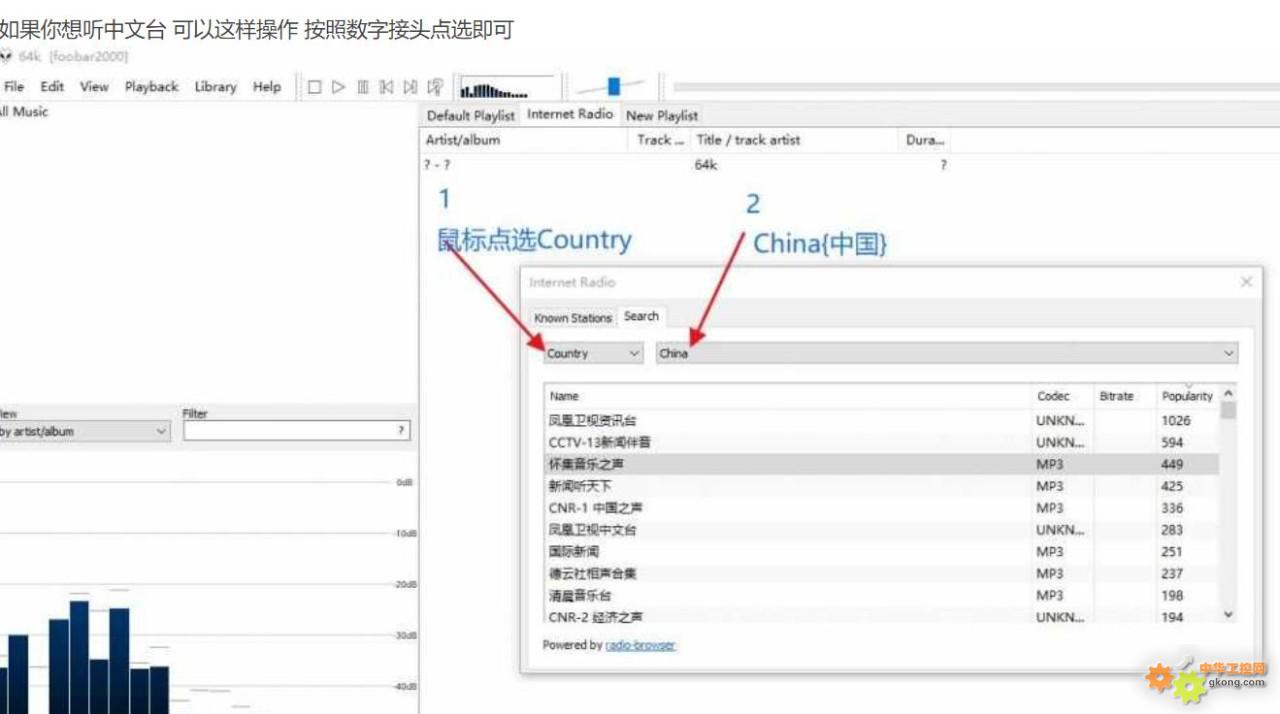Open the radio-browser link
1280x714 pixels.
pos(640,645)
